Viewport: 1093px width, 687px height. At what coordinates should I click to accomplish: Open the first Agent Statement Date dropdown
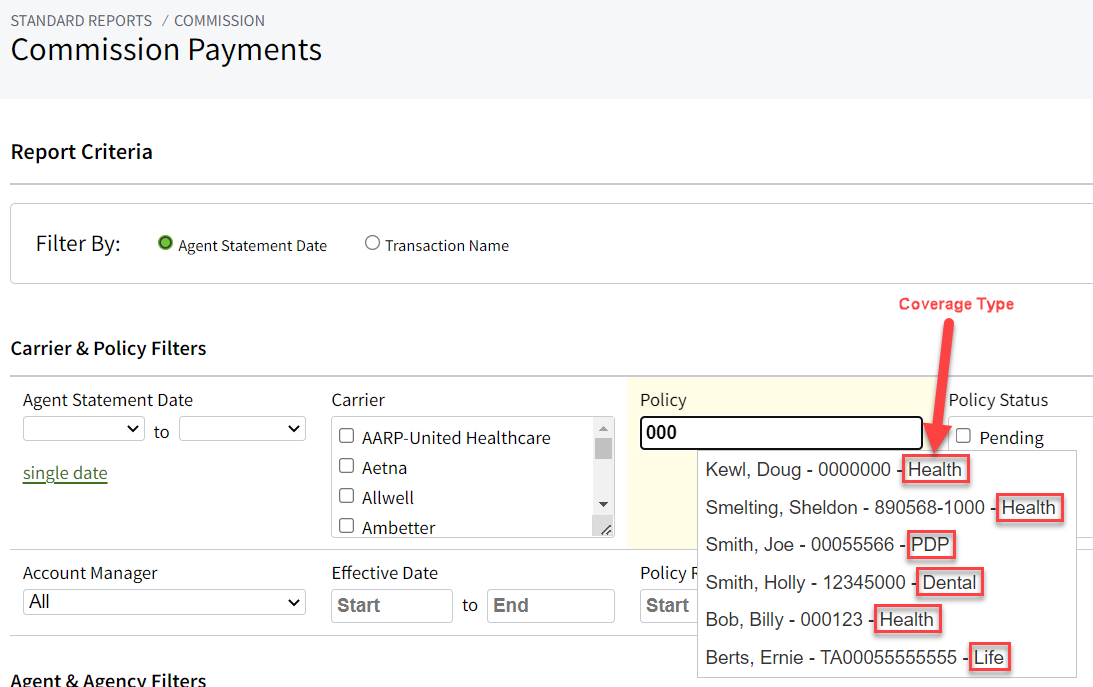coord(84,428)
